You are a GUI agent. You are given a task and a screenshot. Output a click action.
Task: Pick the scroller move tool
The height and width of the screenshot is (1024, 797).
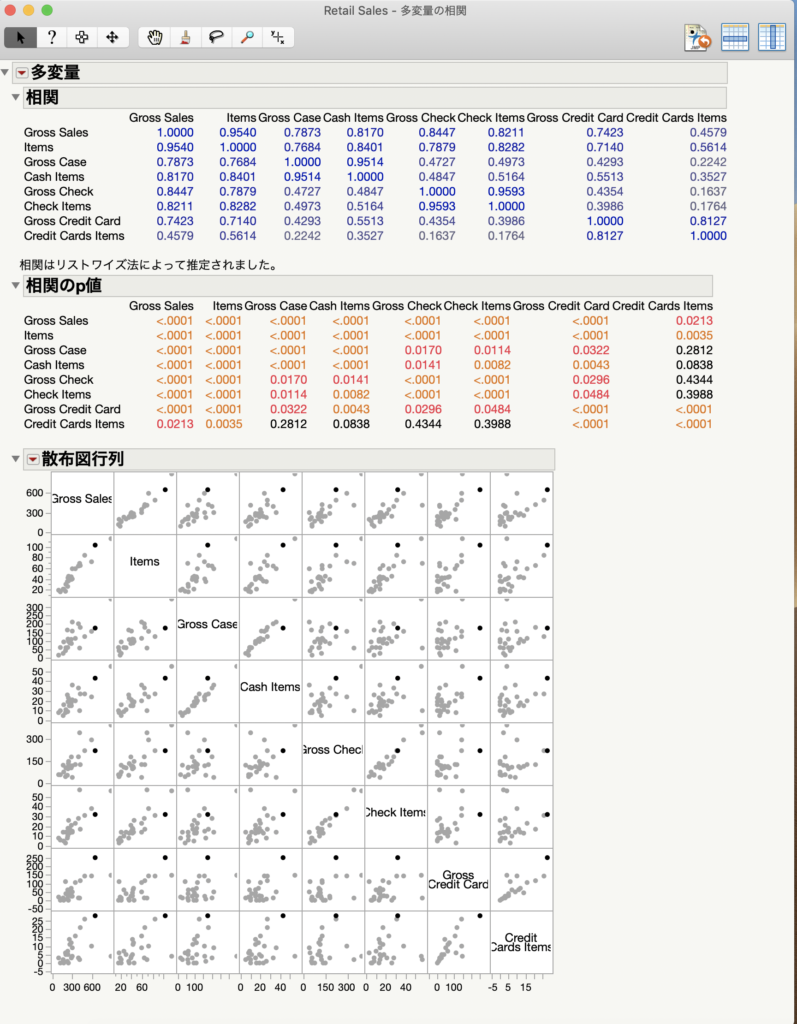pos(112,37)
